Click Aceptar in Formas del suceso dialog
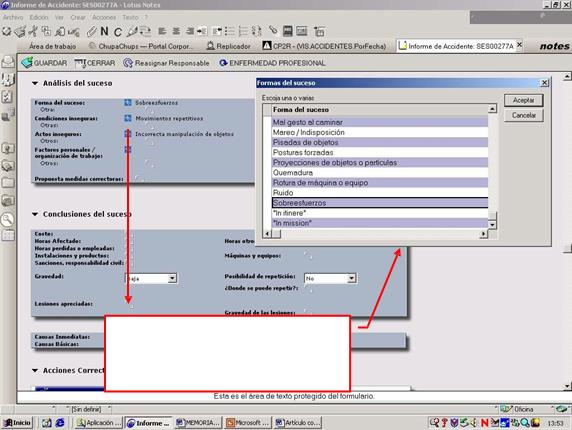 pyautogui.click(x=523, y=100)
